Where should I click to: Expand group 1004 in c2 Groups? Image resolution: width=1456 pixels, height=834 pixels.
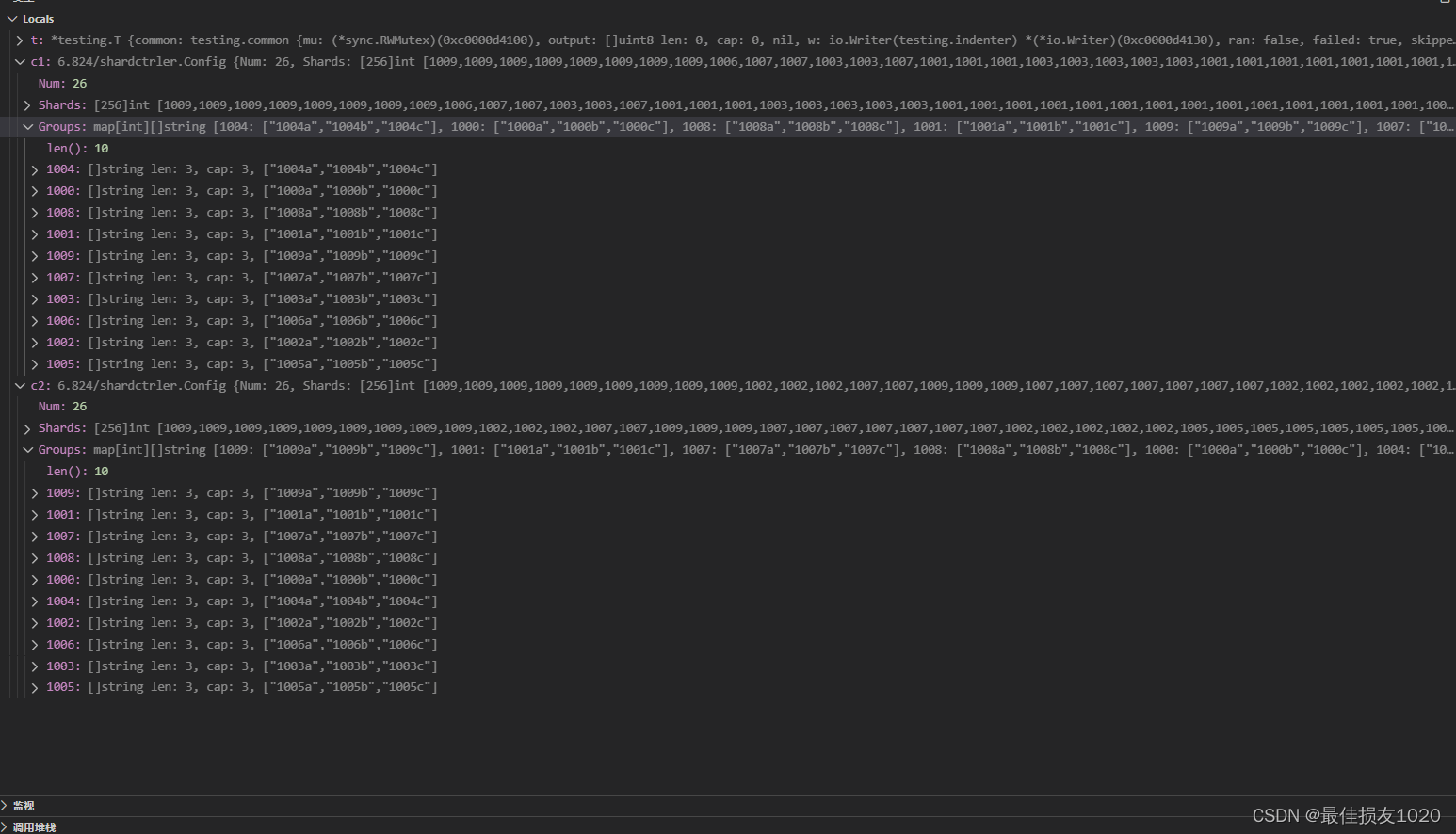pyautogui.click(x=35, y=601)
